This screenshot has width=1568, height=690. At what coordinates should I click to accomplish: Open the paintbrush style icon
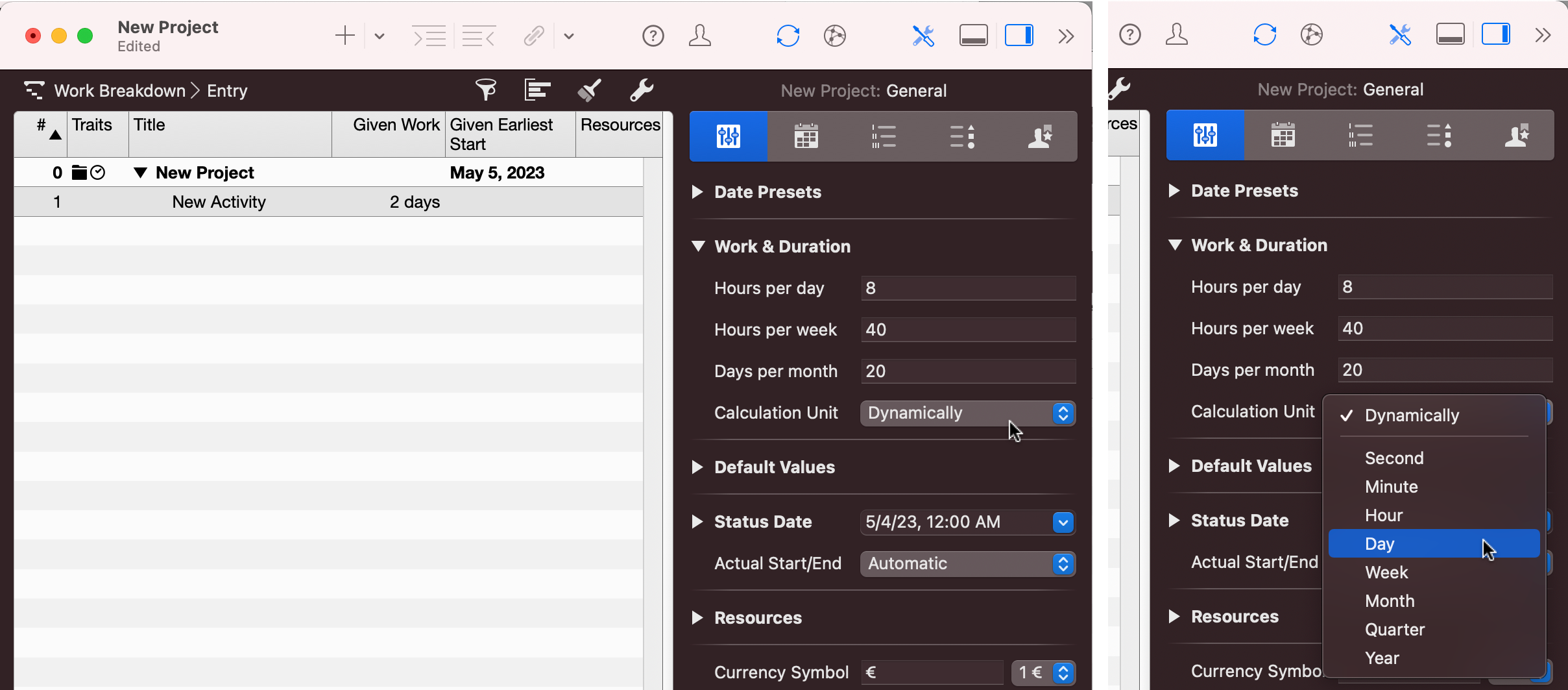click(589, 90)
